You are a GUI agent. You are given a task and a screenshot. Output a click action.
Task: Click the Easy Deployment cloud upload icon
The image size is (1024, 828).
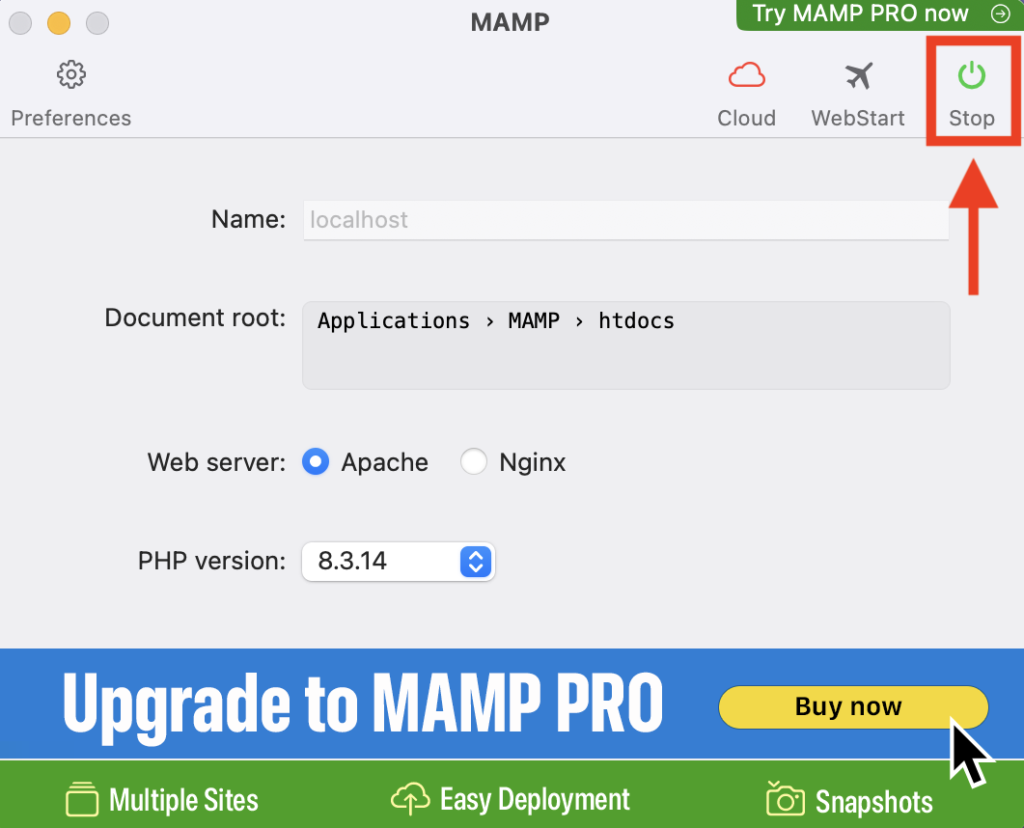(410, 799)
